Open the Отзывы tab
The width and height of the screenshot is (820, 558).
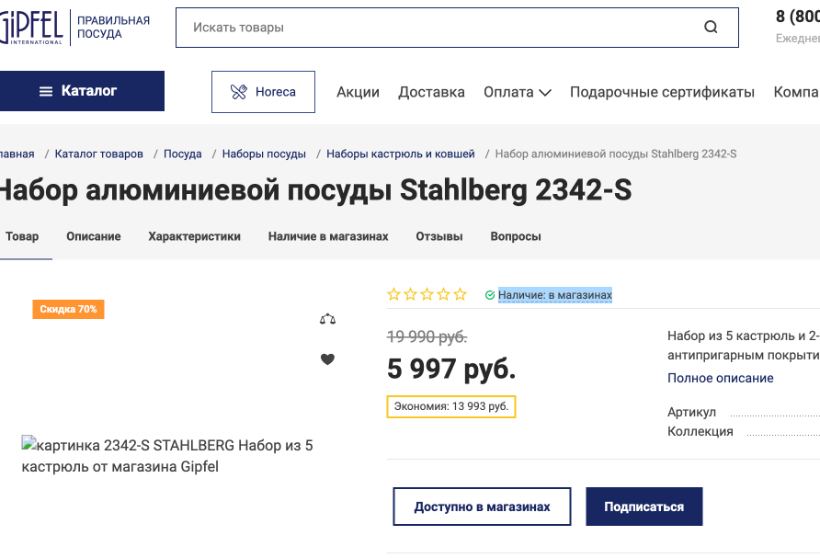point(439,237)
